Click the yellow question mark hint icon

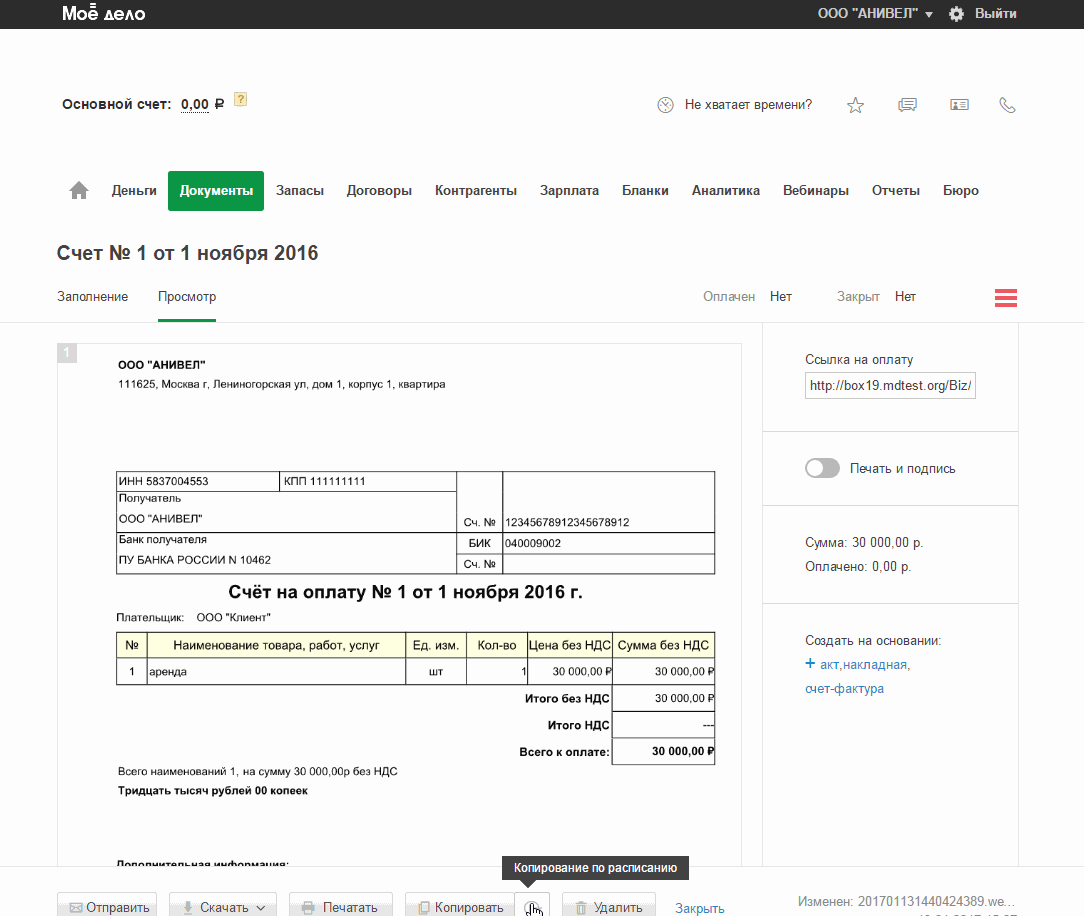click(240, 100)
